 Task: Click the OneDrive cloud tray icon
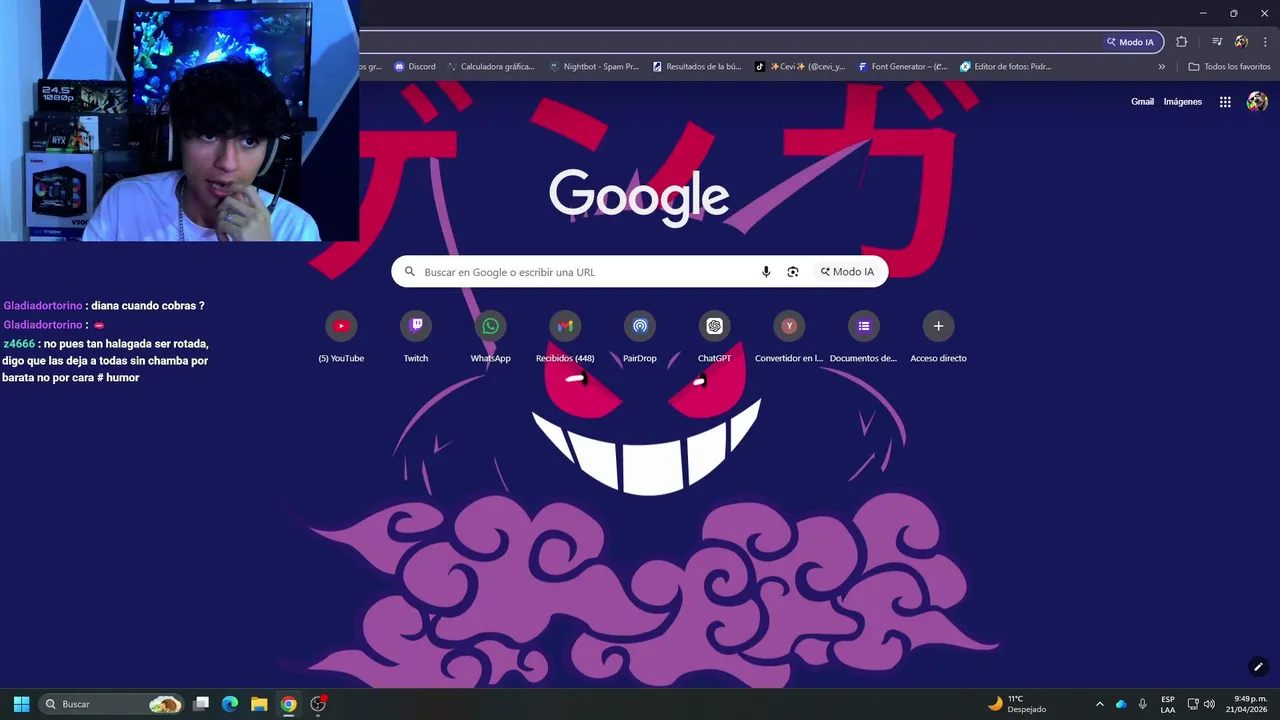pos(1121,704)
